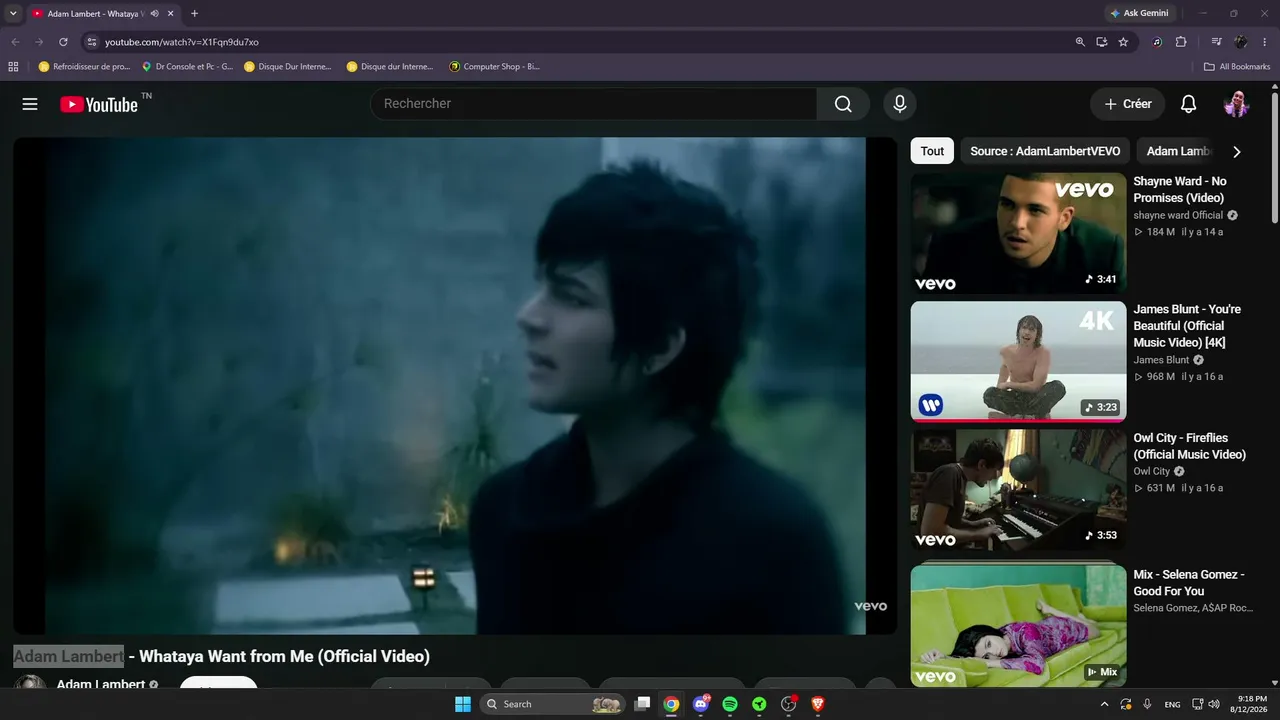Mute the tab with the speaker icon
The height and width of the screenshot is (720, 1280).
155,14
